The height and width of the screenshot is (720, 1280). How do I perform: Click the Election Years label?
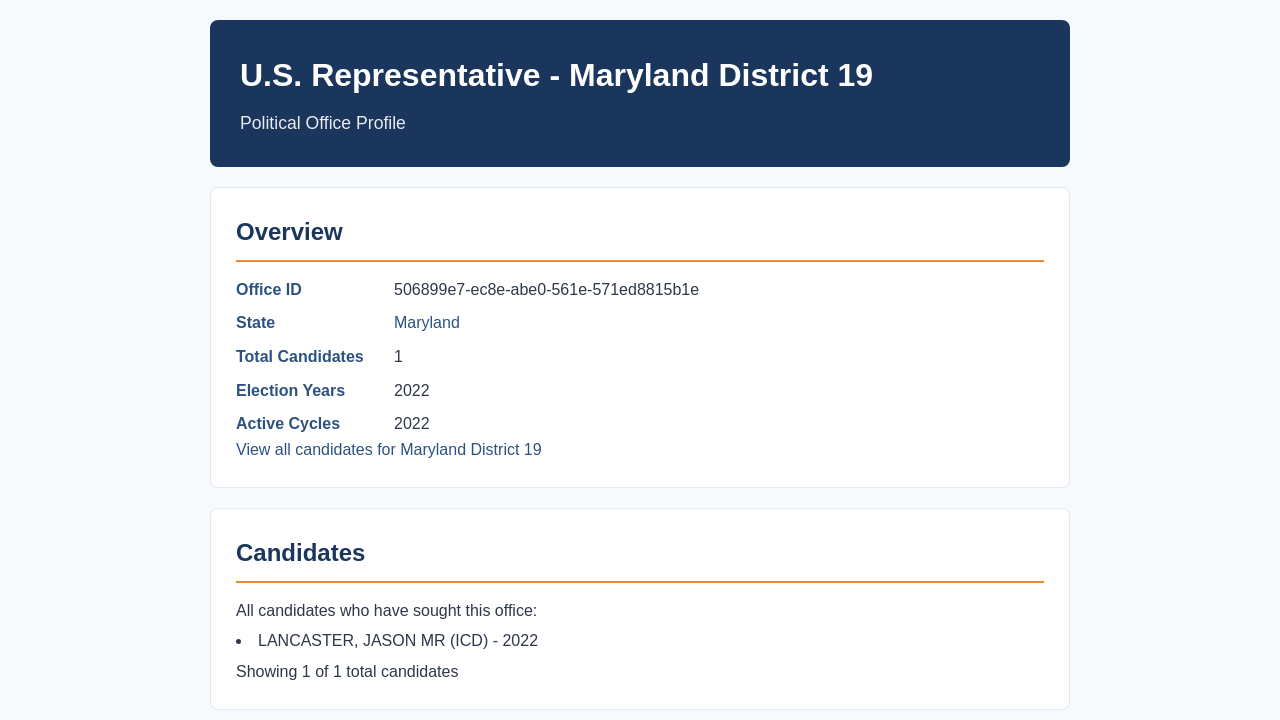click(x=291, y=391)
